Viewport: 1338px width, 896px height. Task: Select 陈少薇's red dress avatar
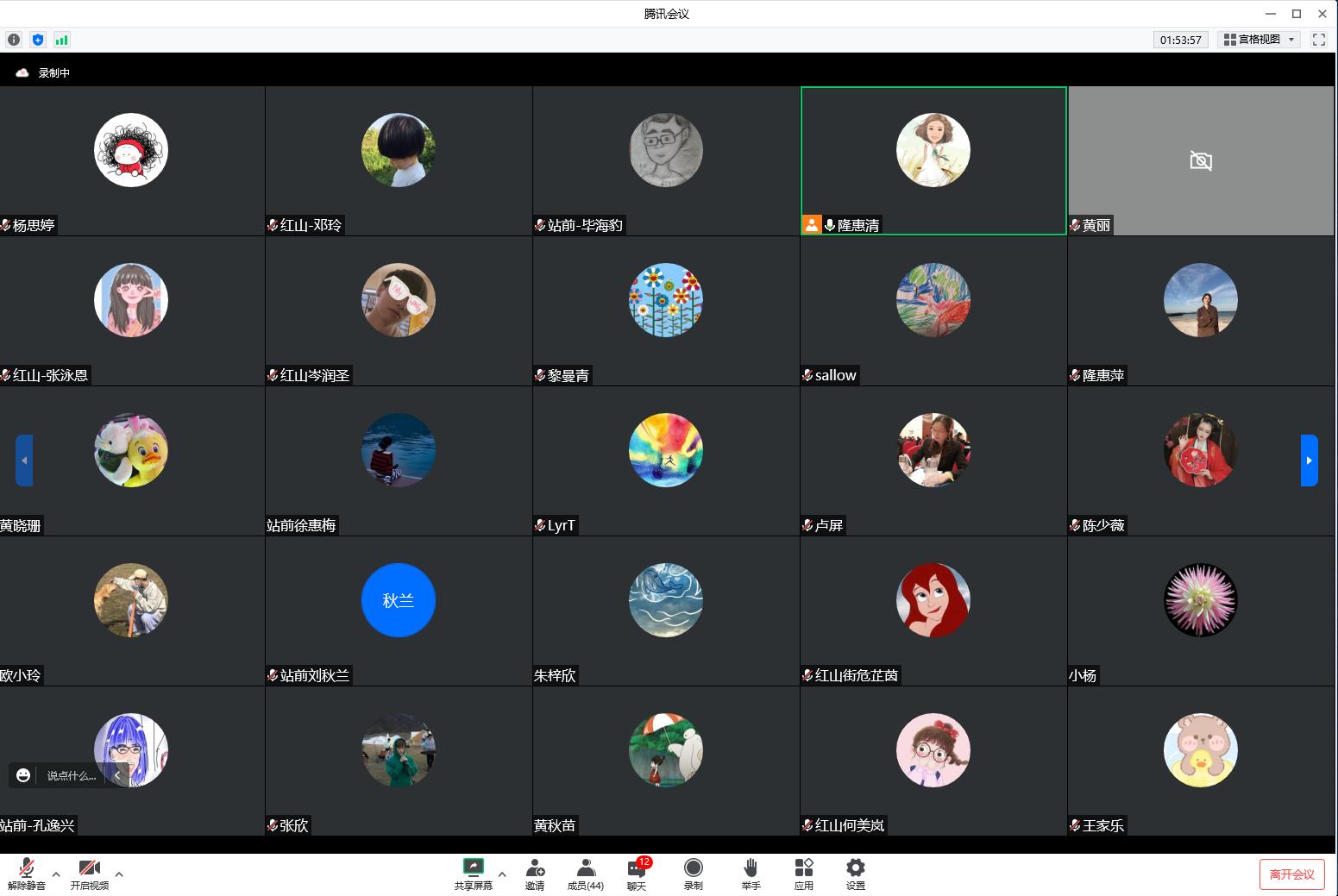pyautogui.click(x=1201, y=450)
